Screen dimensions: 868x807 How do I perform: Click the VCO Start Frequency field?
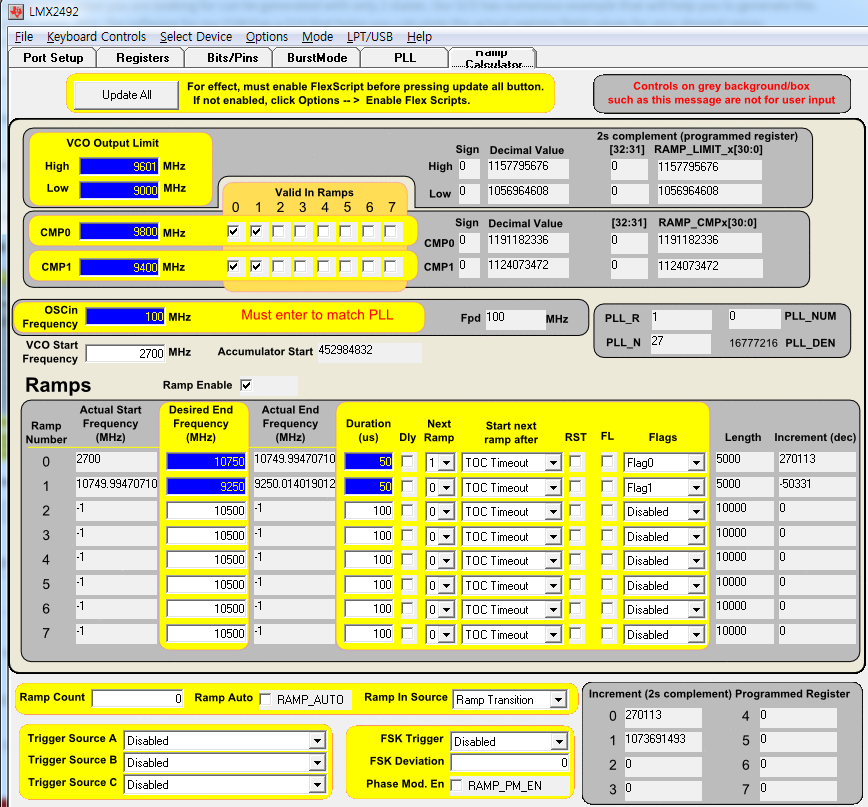coord(125,353)
